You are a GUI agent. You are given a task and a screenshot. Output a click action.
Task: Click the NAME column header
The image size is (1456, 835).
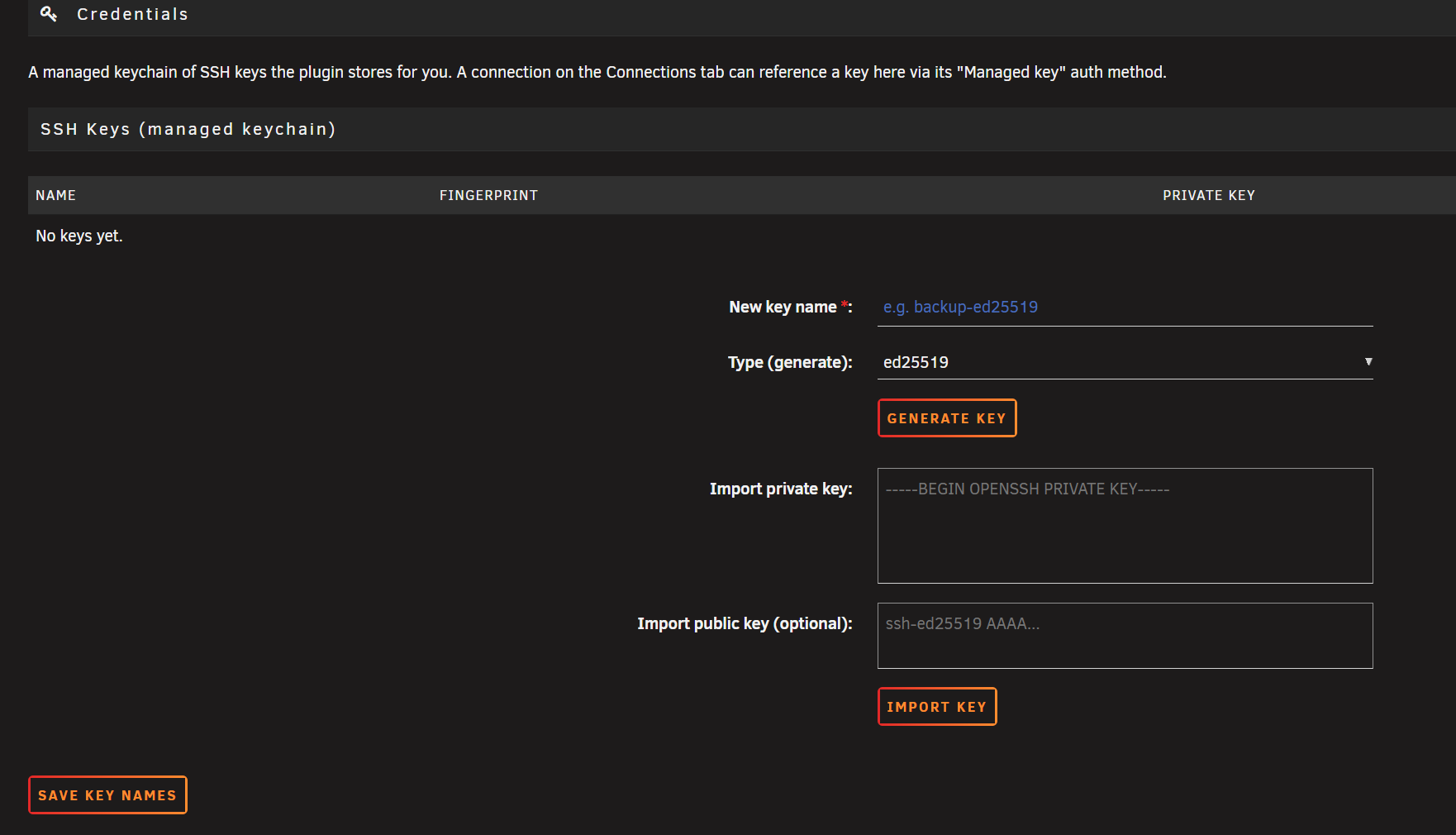[x=55, y=195]
